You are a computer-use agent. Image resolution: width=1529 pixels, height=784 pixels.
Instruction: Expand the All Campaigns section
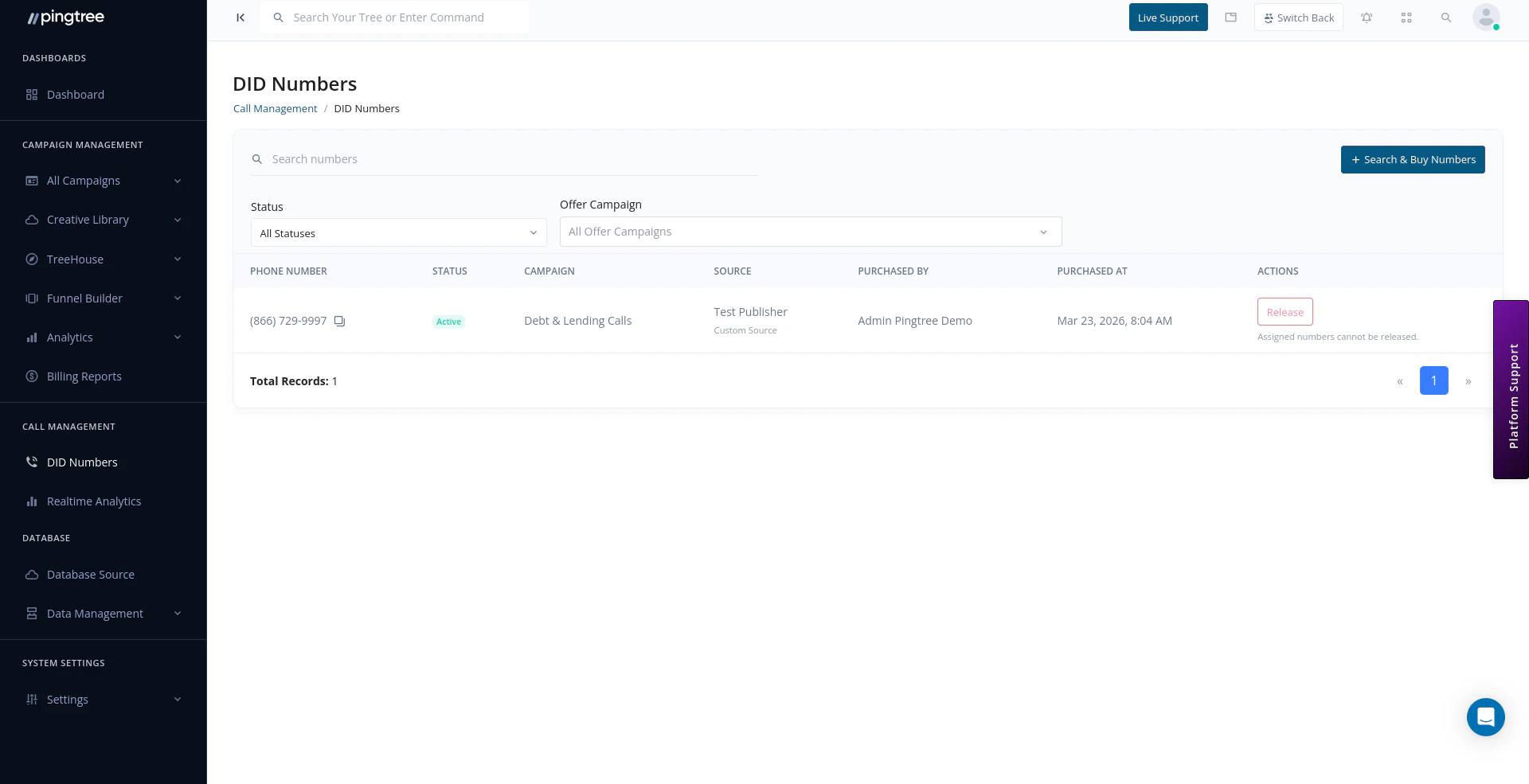coord(84,181)
